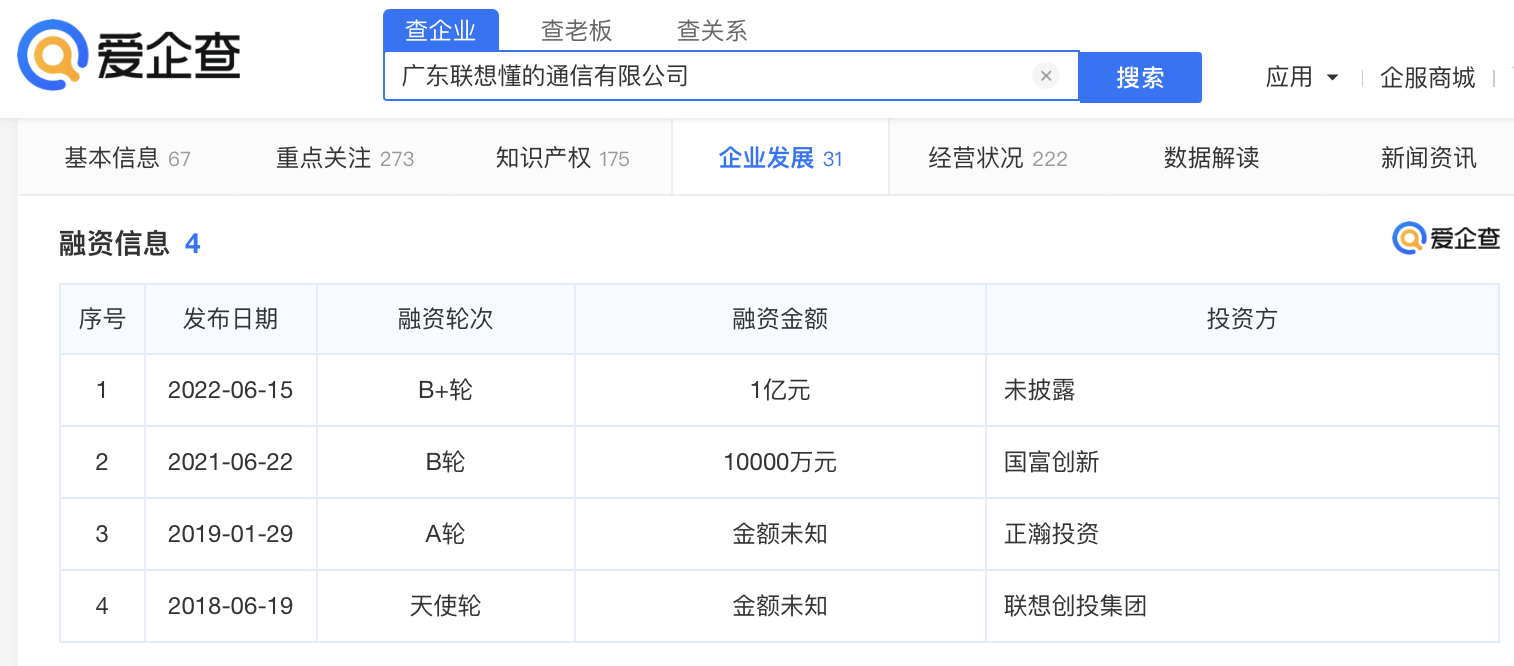Select the B轮 round cell
The width and height of the screenshot is (1514, 666).
(446, 462)
